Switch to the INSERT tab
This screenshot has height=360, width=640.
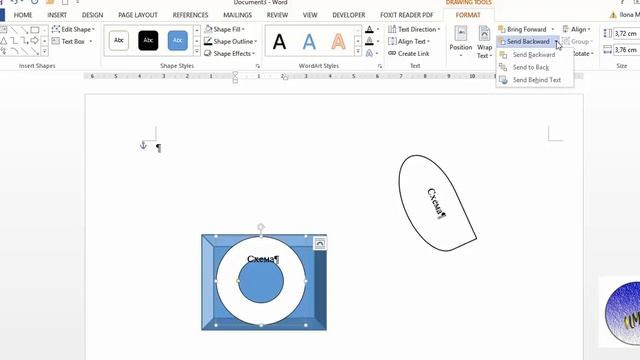(57, 15)
